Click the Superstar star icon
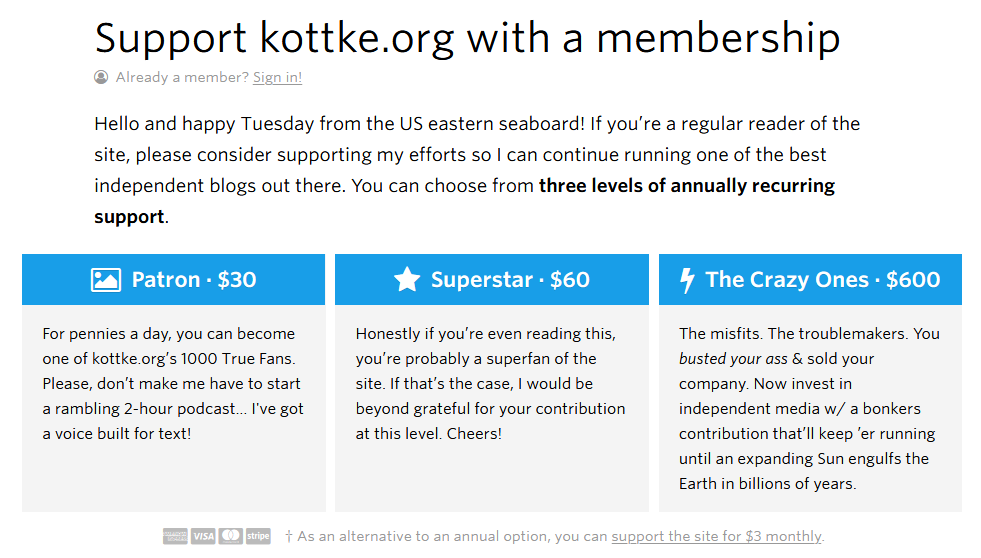This screenshot has width=981, height=558. pos(407,279)
